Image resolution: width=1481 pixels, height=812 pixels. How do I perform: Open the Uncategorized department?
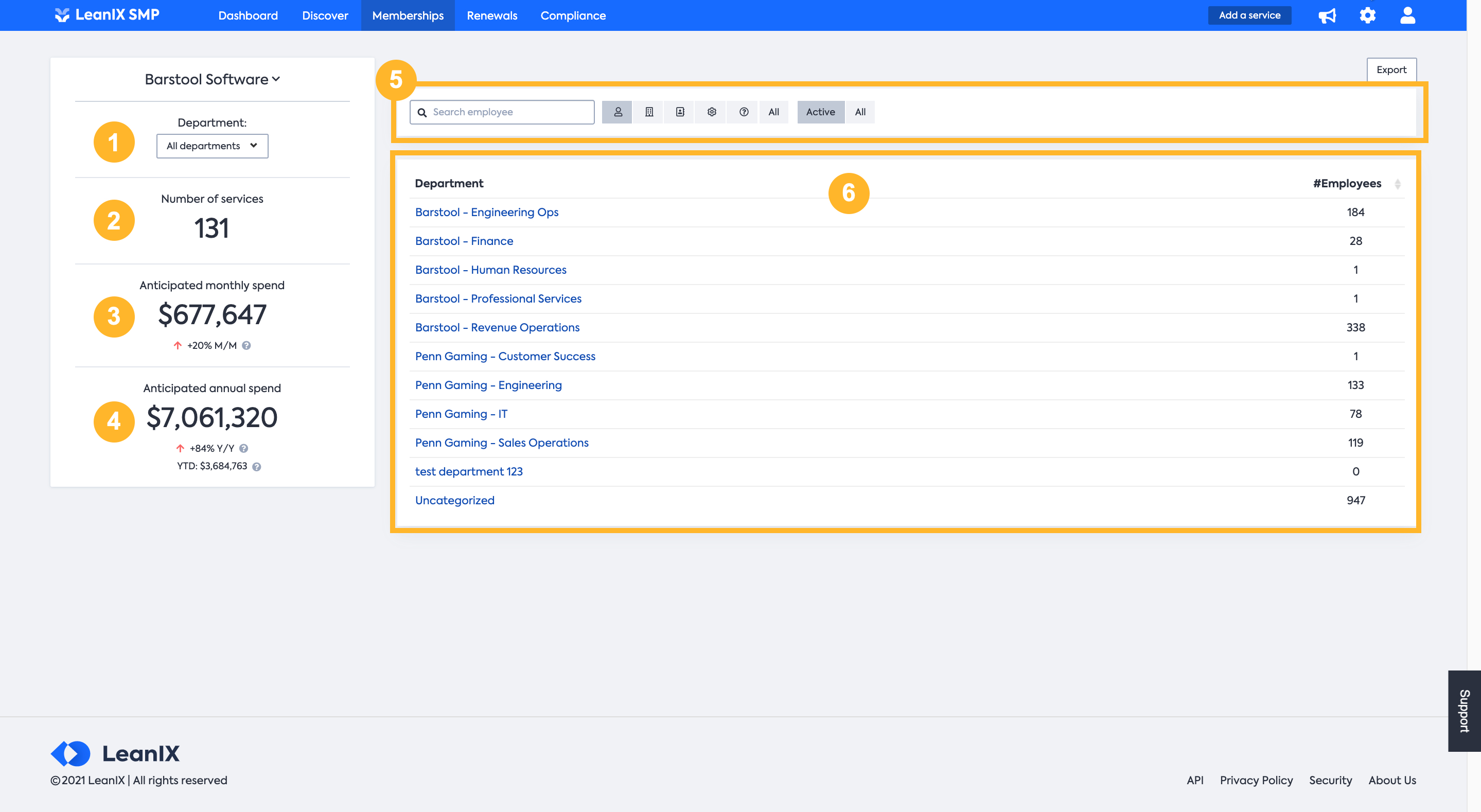pos(454,500)
